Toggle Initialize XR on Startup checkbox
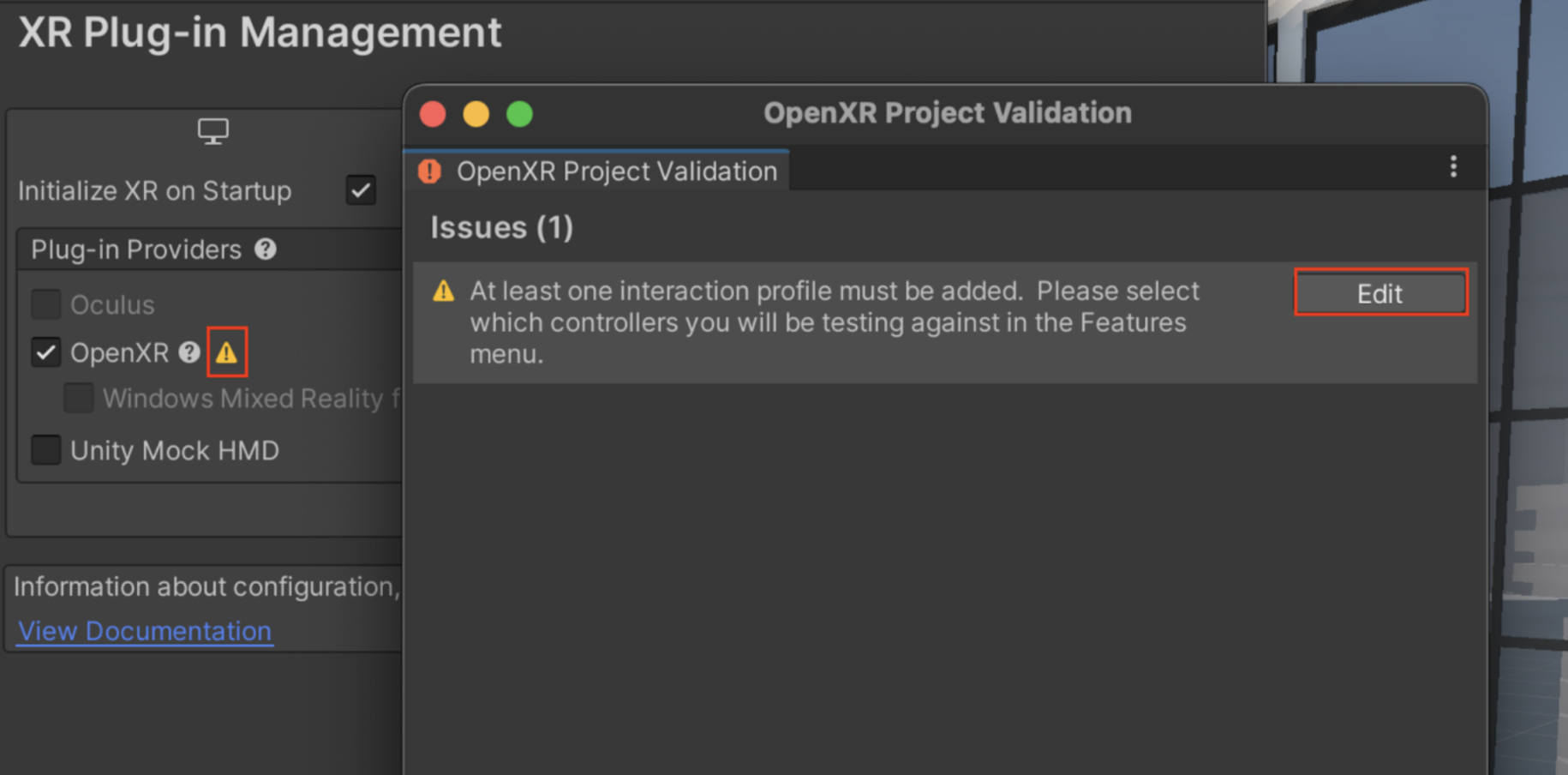 pos(361,190)
